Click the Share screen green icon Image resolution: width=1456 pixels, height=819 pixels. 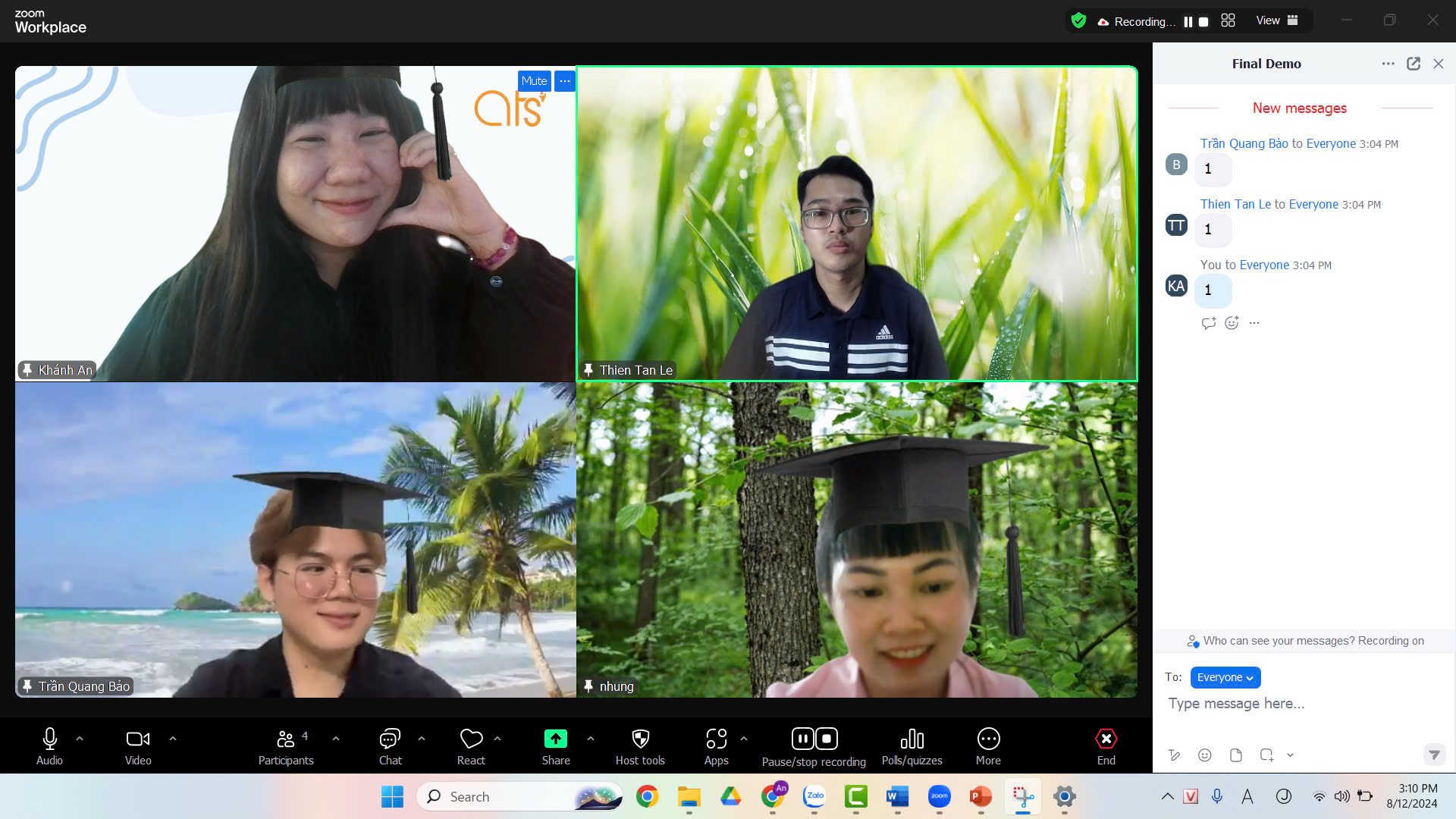[555, 739]
